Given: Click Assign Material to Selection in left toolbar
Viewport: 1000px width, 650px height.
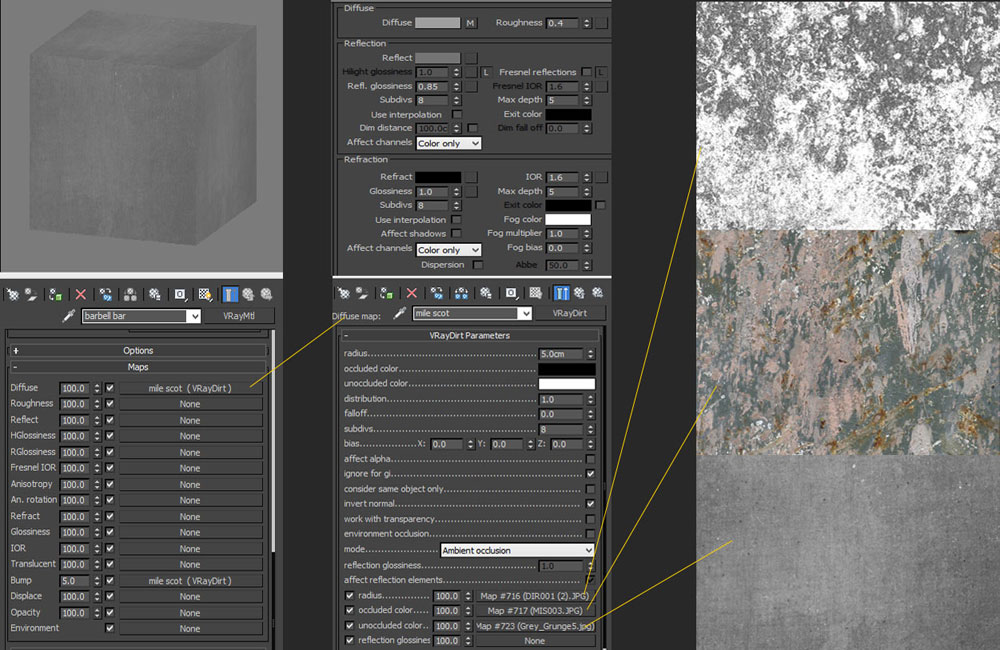Looking at the screenshot, I should (56, 295).
